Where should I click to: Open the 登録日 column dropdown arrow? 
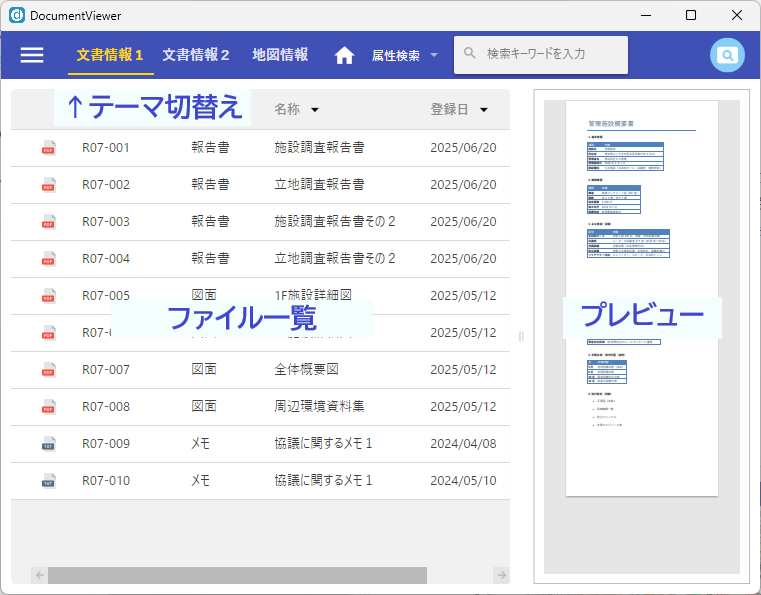click(483, 110)
